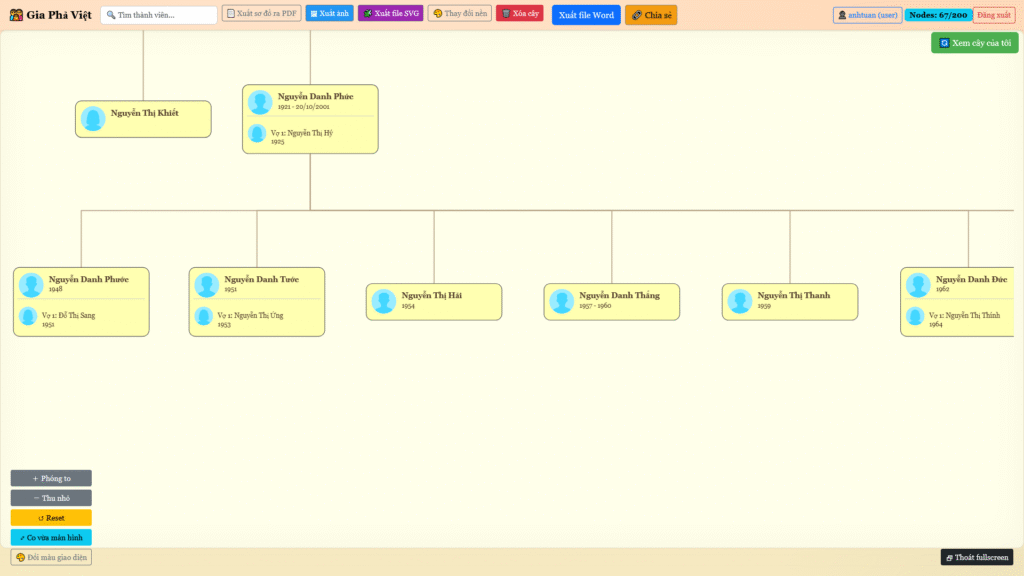Open Nguyễn Danh Tước name
1024x576 pixels.
261,279
